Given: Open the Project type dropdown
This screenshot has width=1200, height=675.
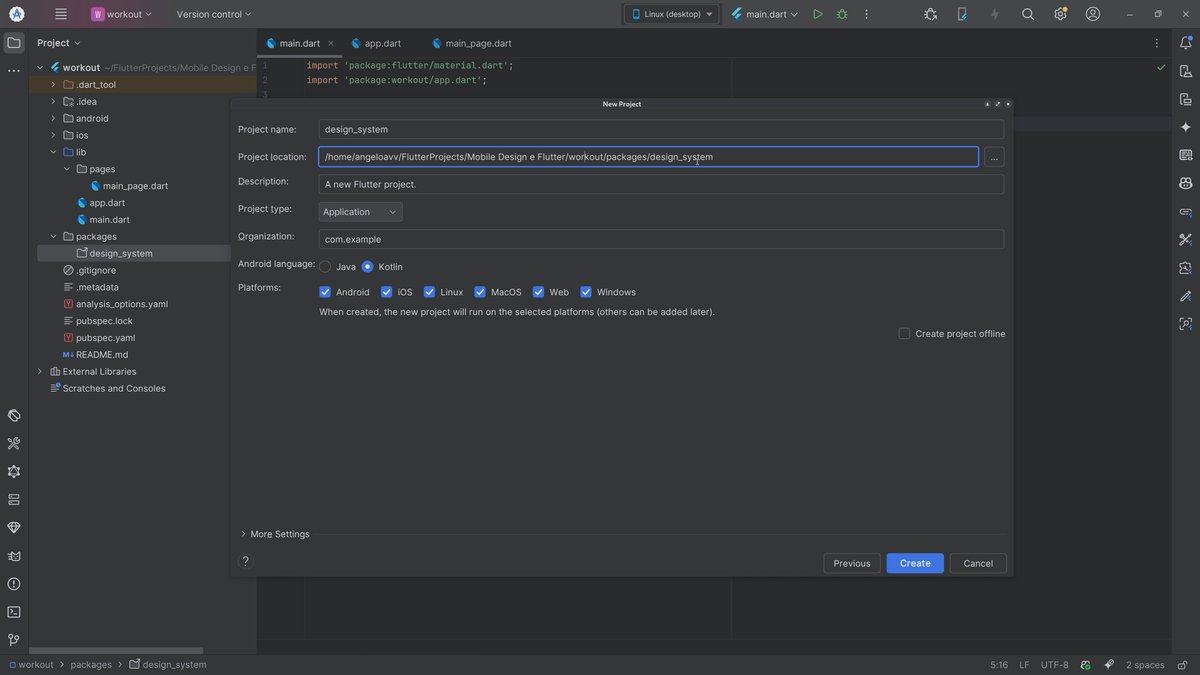Looking at the screenshot, I should pyautogui.click(x=360, y=212).
